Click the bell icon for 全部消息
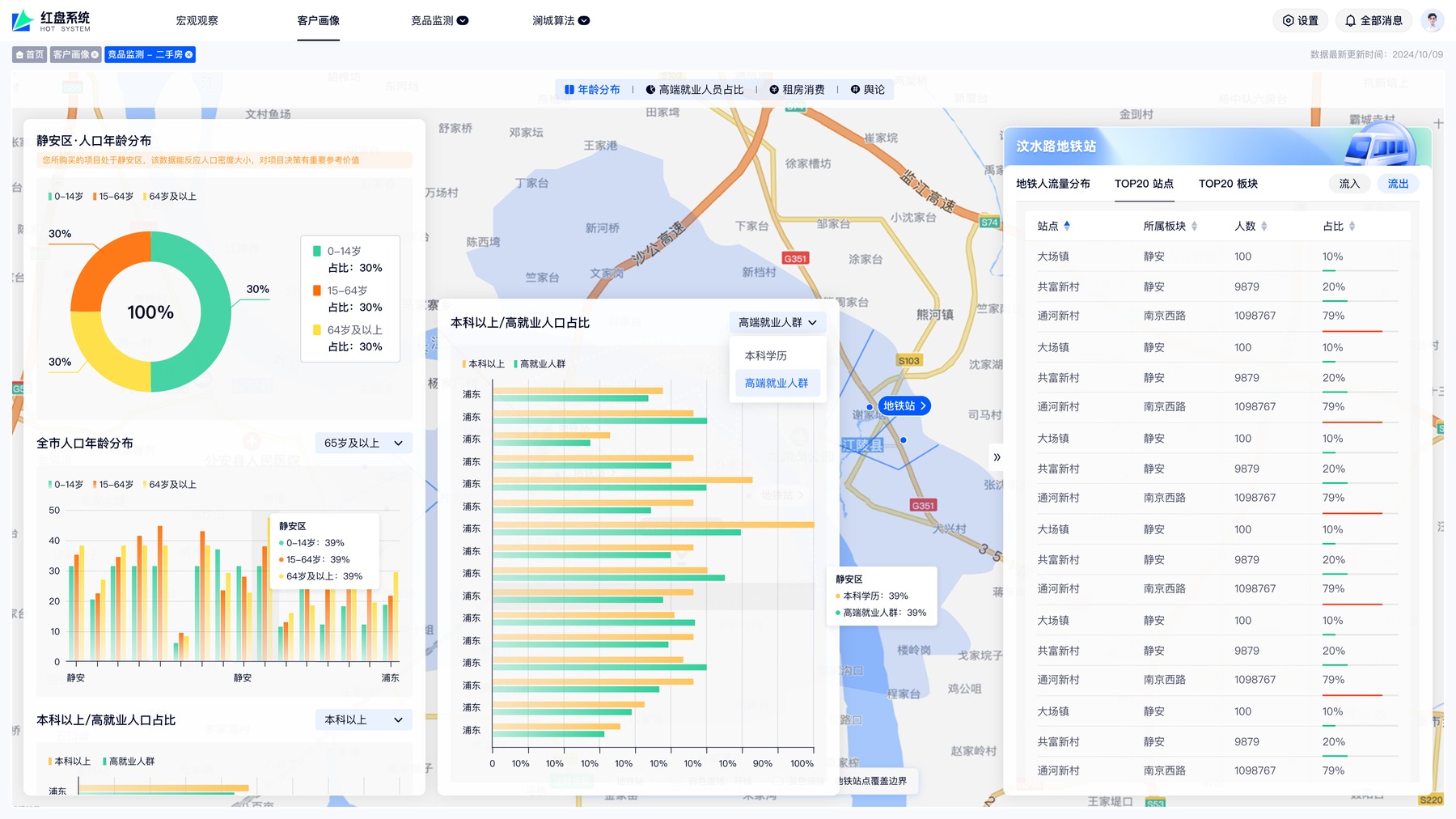 click(1351, 21)
